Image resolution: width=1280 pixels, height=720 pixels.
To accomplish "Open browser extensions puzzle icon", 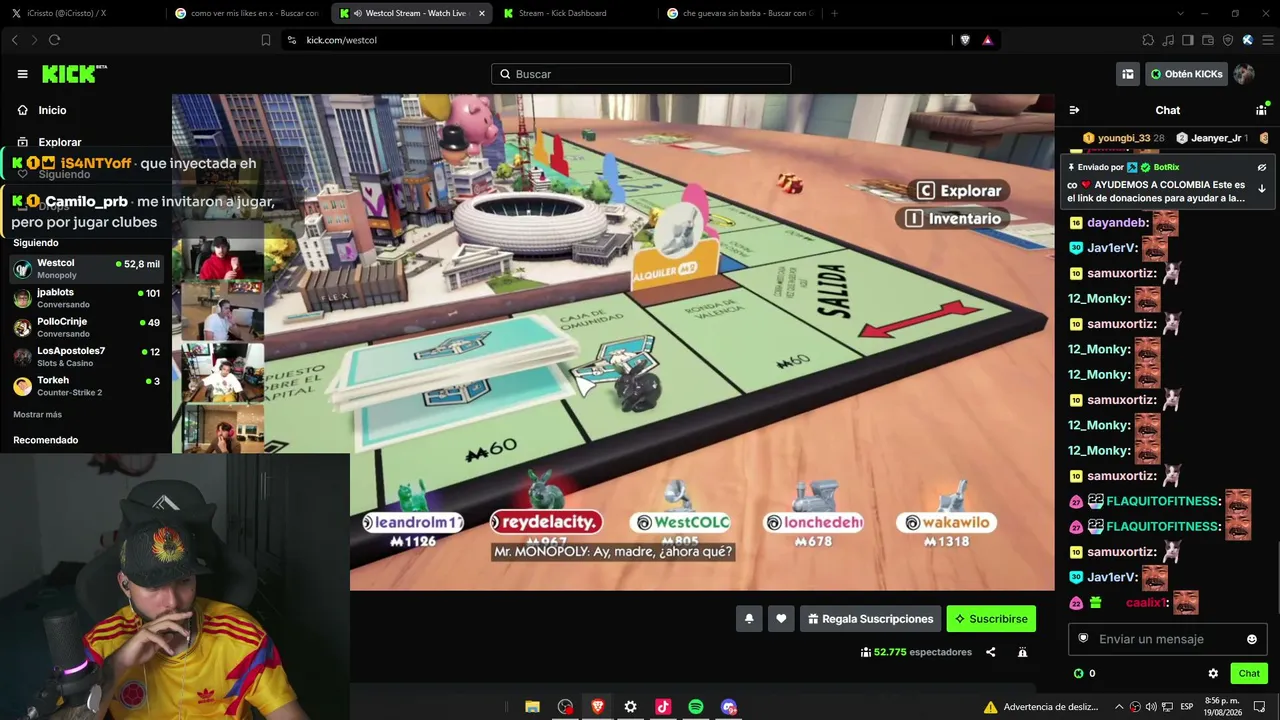I will [1148, 40].
